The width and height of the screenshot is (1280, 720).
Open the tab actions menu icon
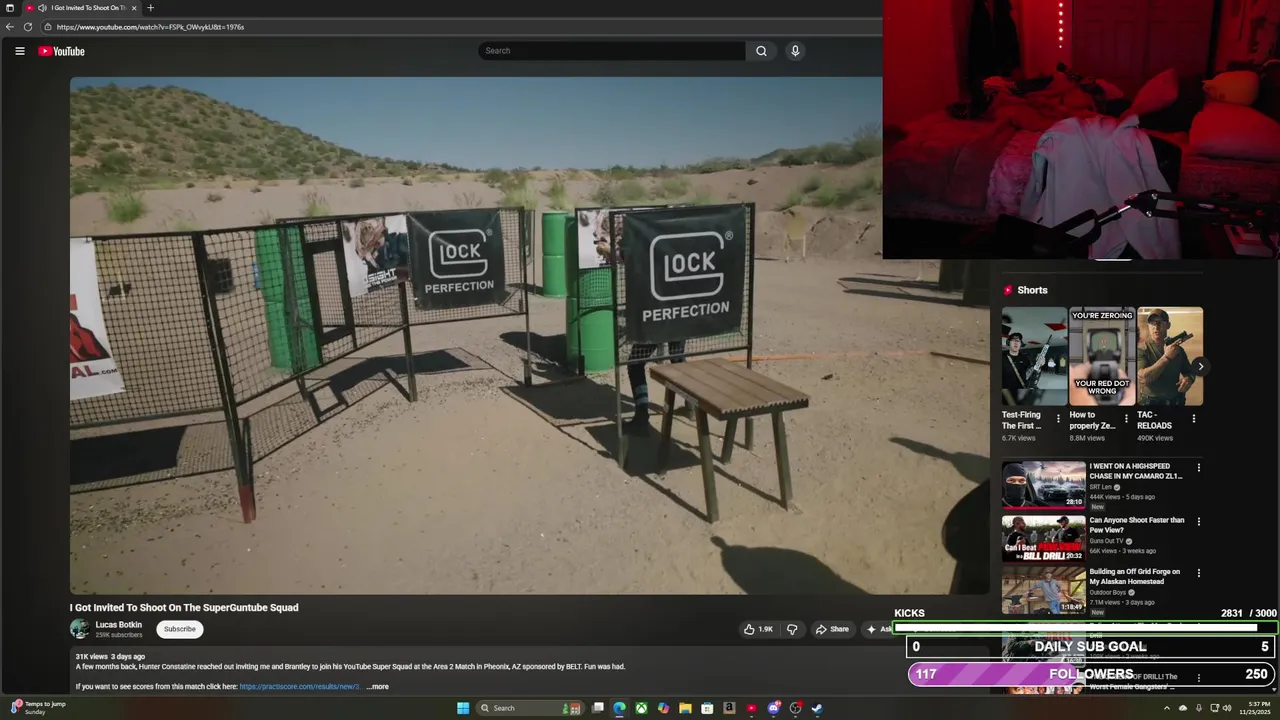coord(10,8)
